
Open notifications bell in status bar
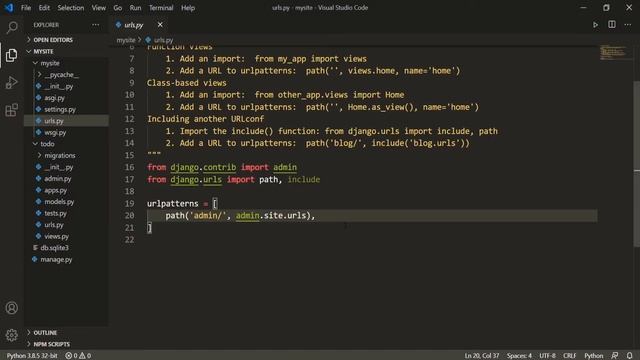pyautogui.click(x=629, y=356)
